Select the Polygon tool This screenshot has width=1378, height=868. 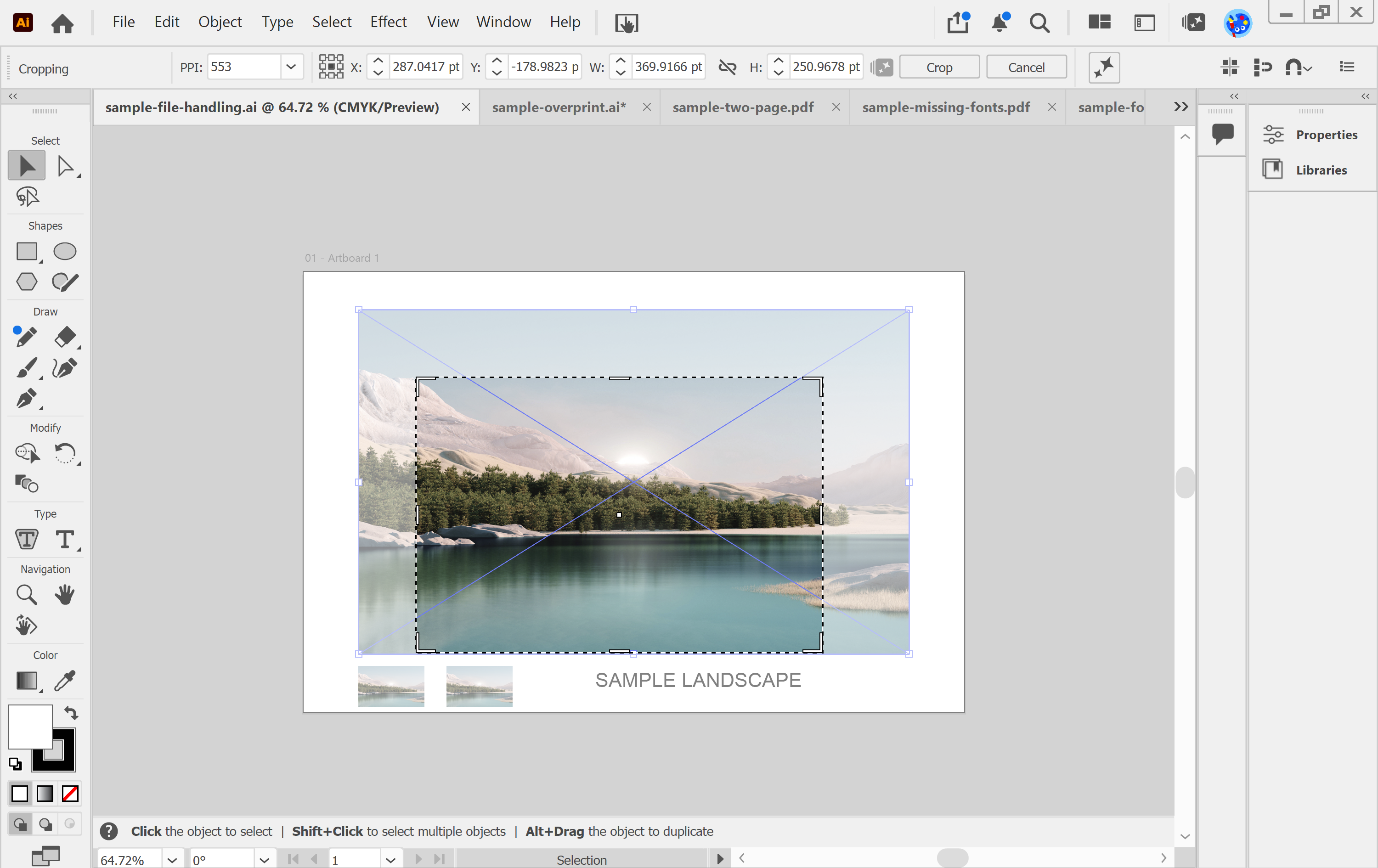point(27,282)
